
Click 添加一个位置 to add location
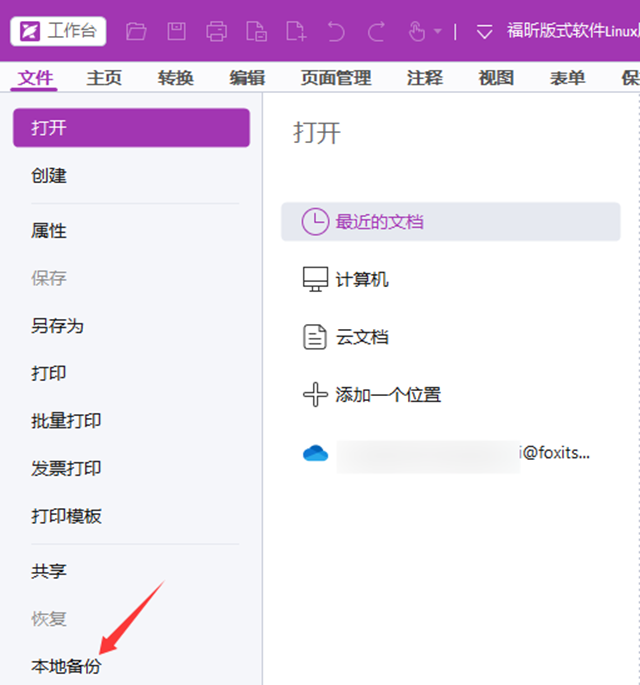coord(387,395)
